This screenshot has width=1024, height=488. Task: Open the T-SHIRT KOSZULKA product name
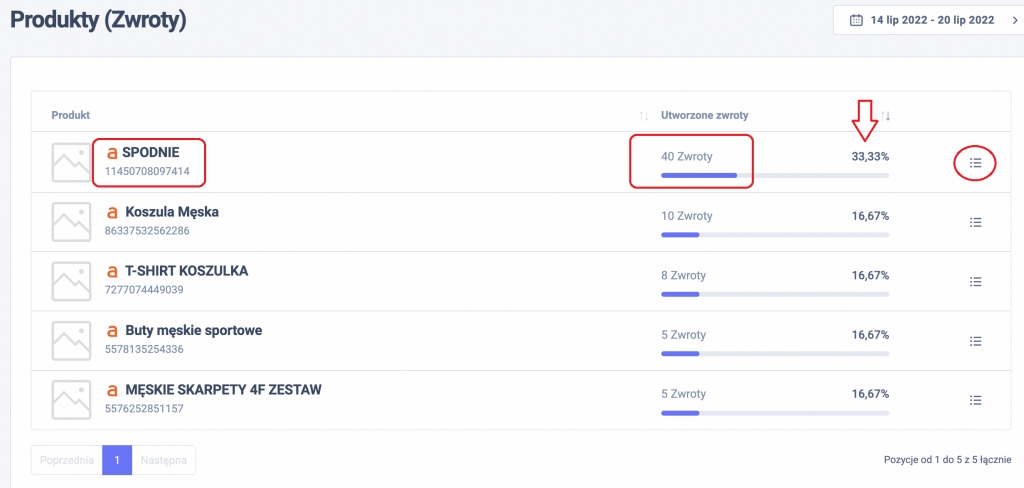point(186,271)
